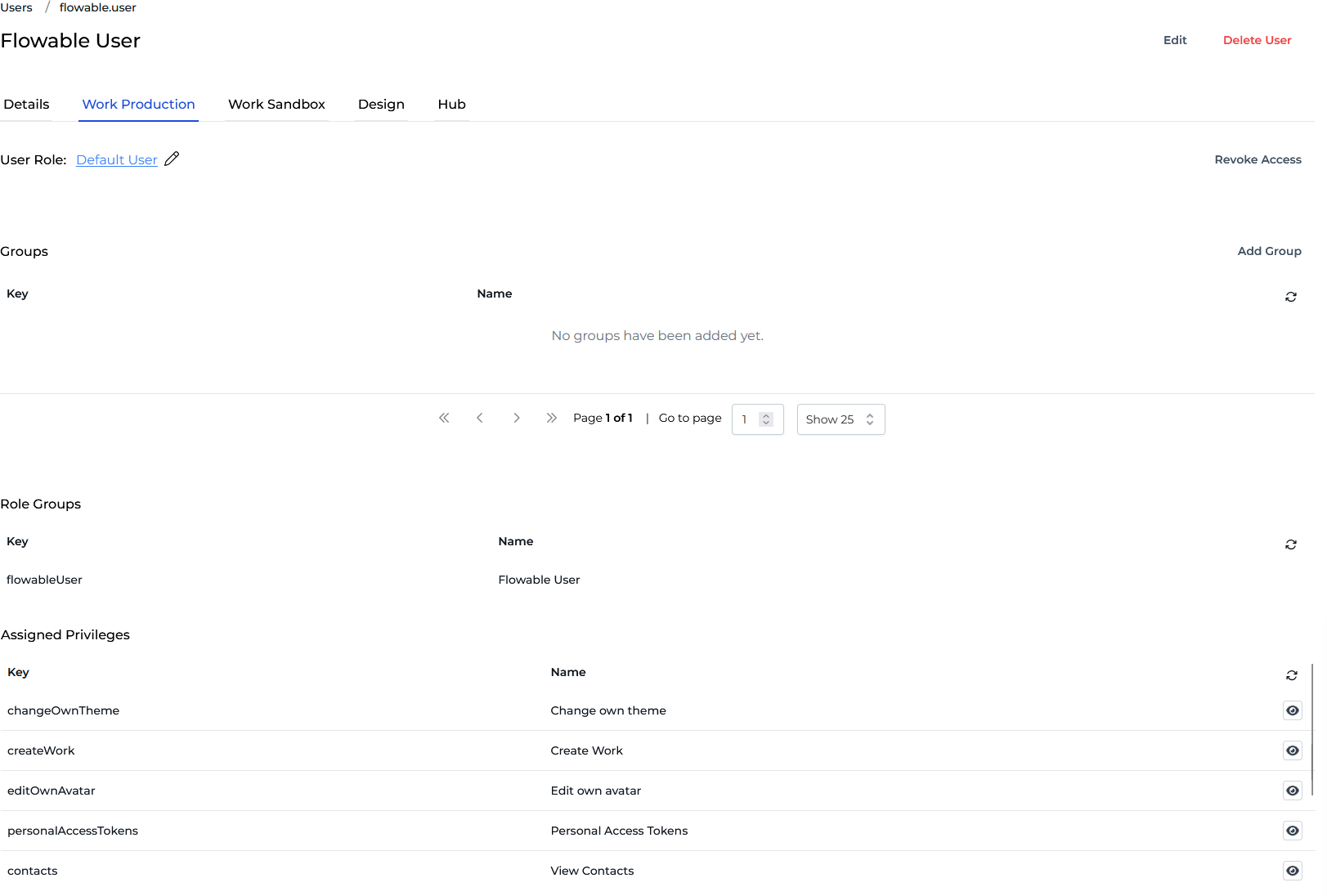View details of personalAccessTokens privilege

[1292, 831]
